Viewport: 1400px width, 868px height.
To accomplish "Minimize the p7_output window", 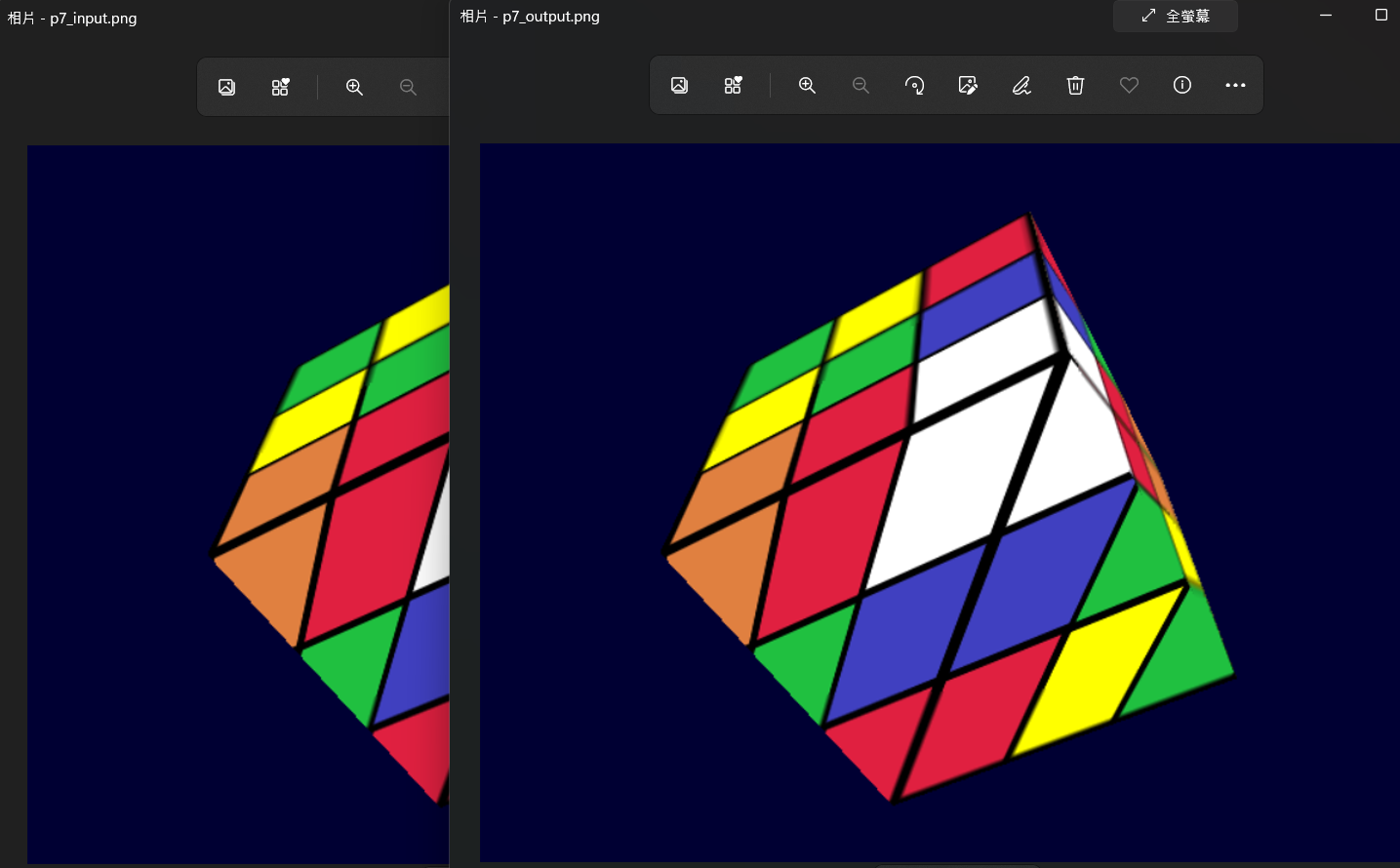I will (x=1326, y=15).
